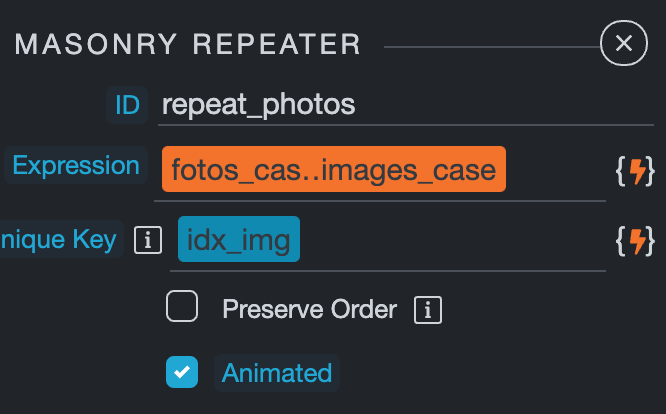This screenshot has width=666, height=414.
Task: Select the blue idx_img key chip
Action: 238,240
